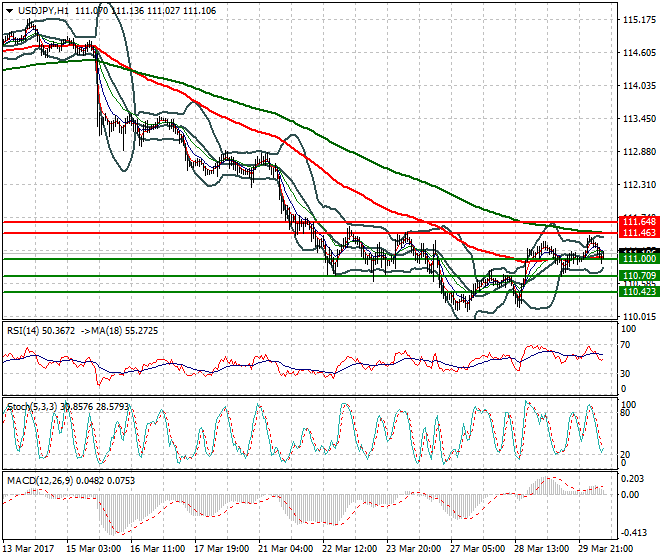Screen dimensions: 660x560
Task: Select the USDJPY,H1 chart title text
Action: tap(43, 11)
